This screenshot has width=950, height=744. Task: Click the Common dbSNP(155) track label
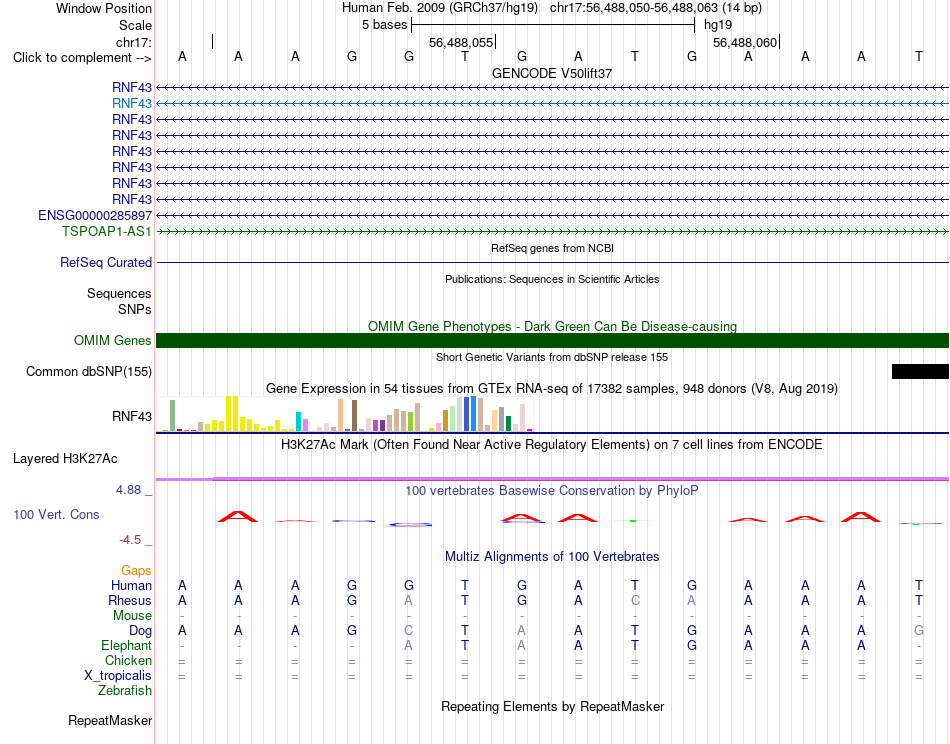89,371
